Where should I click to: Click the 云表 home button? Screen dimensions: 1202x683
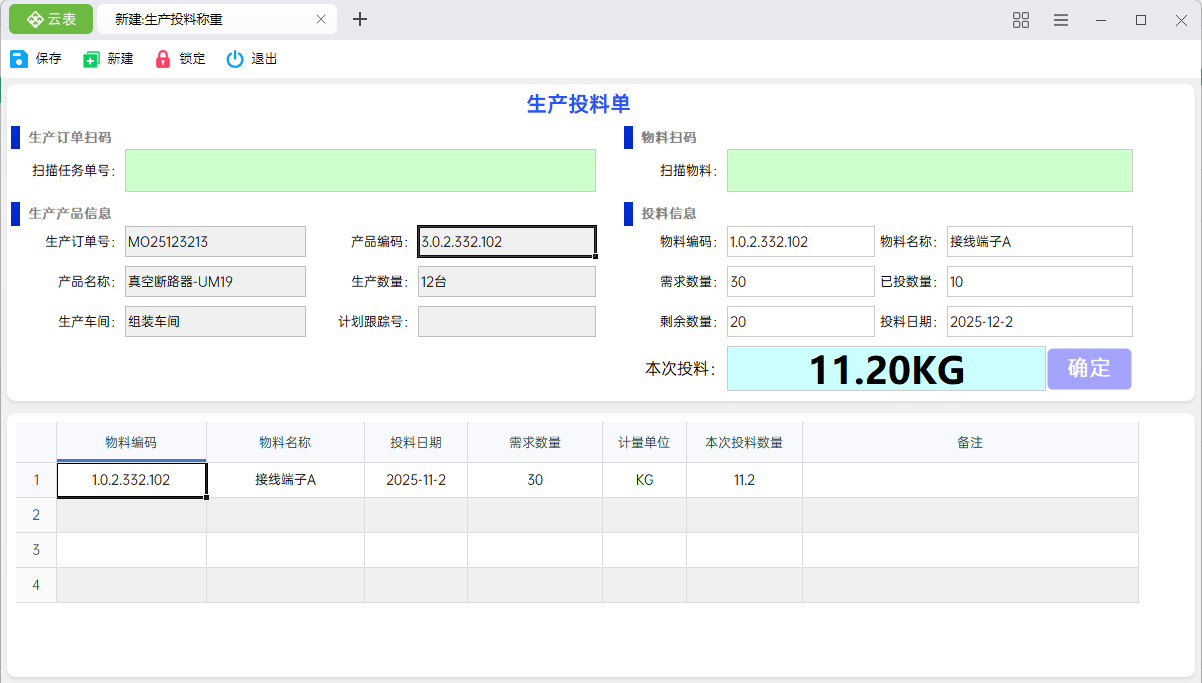tap(52, 19)
